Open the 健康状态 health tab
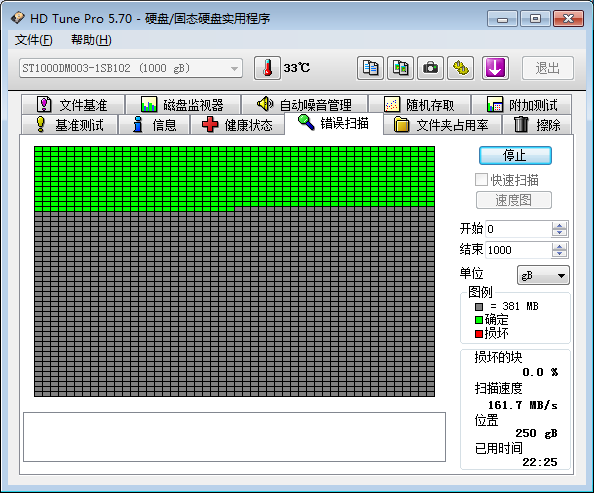The image size is (594, 493). click(x=237, y=125)
